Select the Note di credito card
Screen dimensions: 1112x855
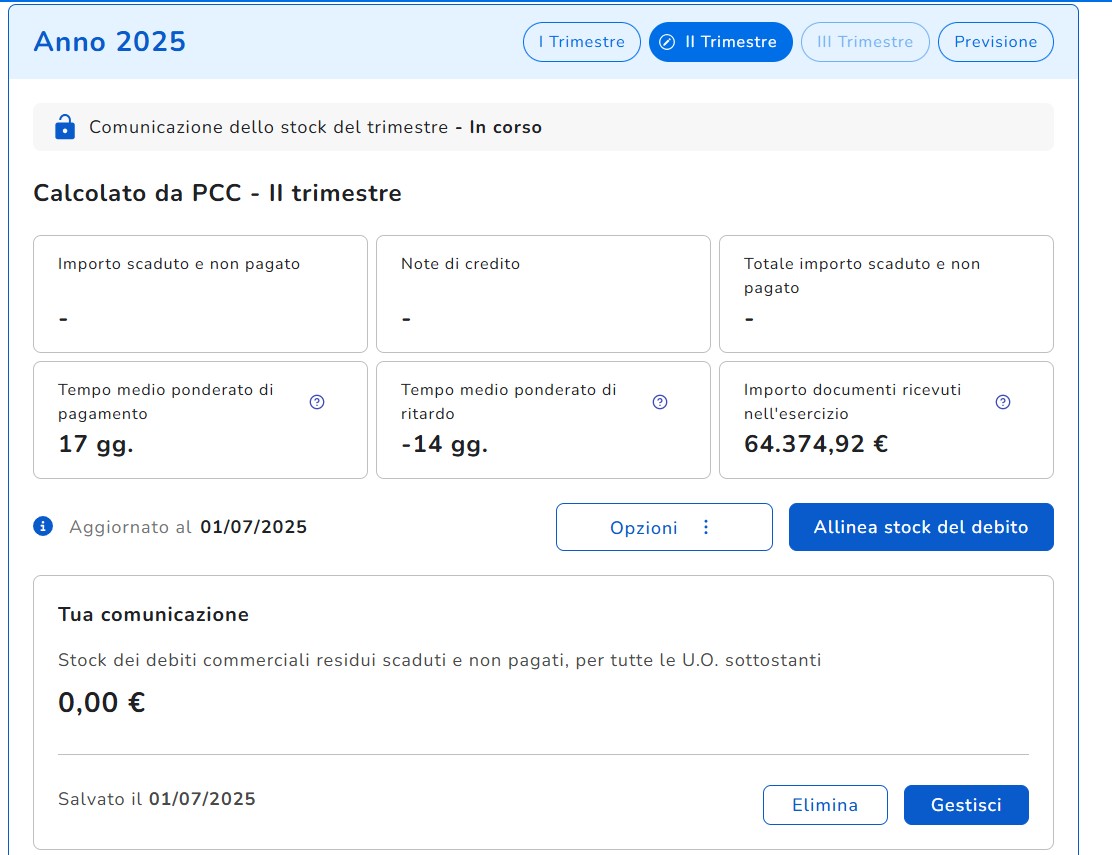click(x=543, y=294)
